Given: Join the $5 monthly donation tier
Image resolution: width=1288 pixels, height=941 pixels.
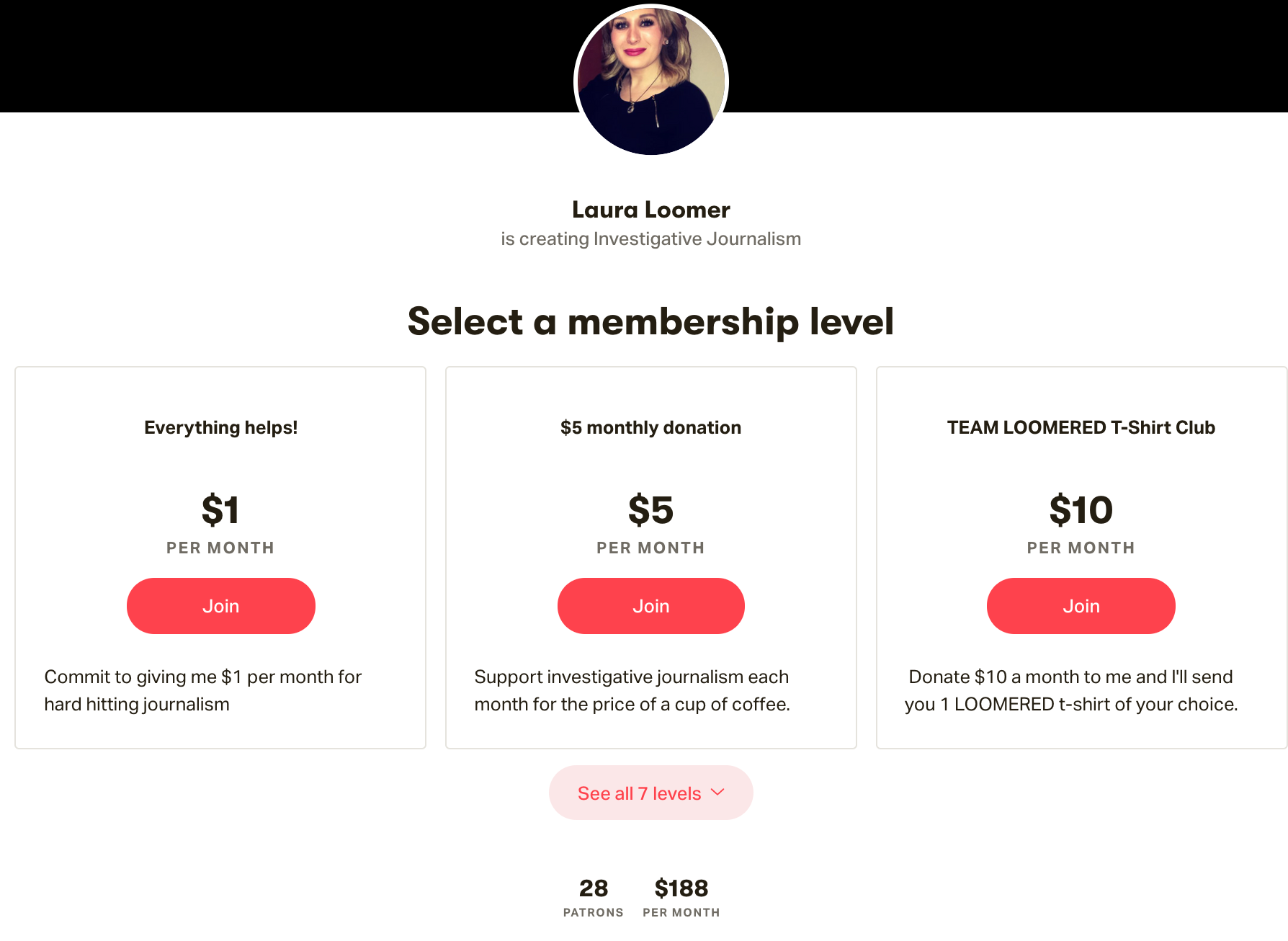Looking at the screenshot, I should pyautogui.click(x=650, y=606).
